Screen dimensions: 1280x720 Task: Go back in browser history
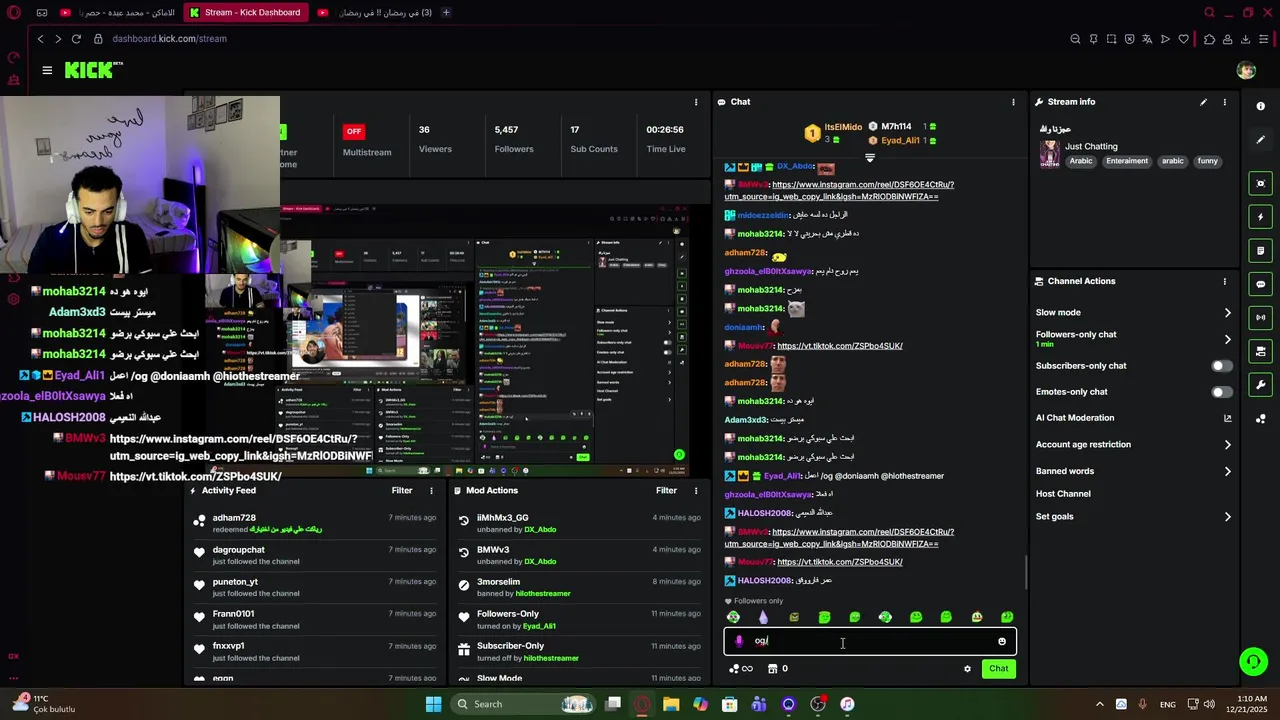click(40, 39)
